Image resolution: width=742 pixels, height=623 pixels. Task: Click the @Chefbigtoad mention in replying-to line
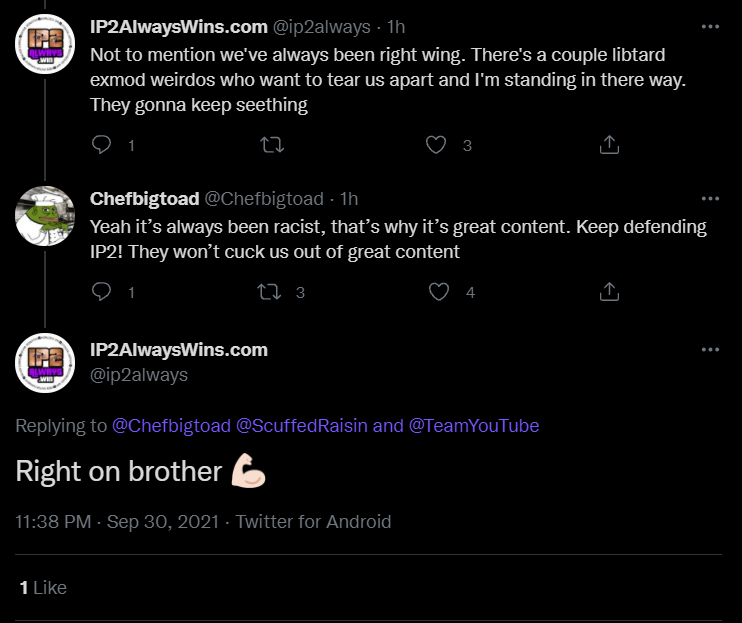[x=171, y=426]
